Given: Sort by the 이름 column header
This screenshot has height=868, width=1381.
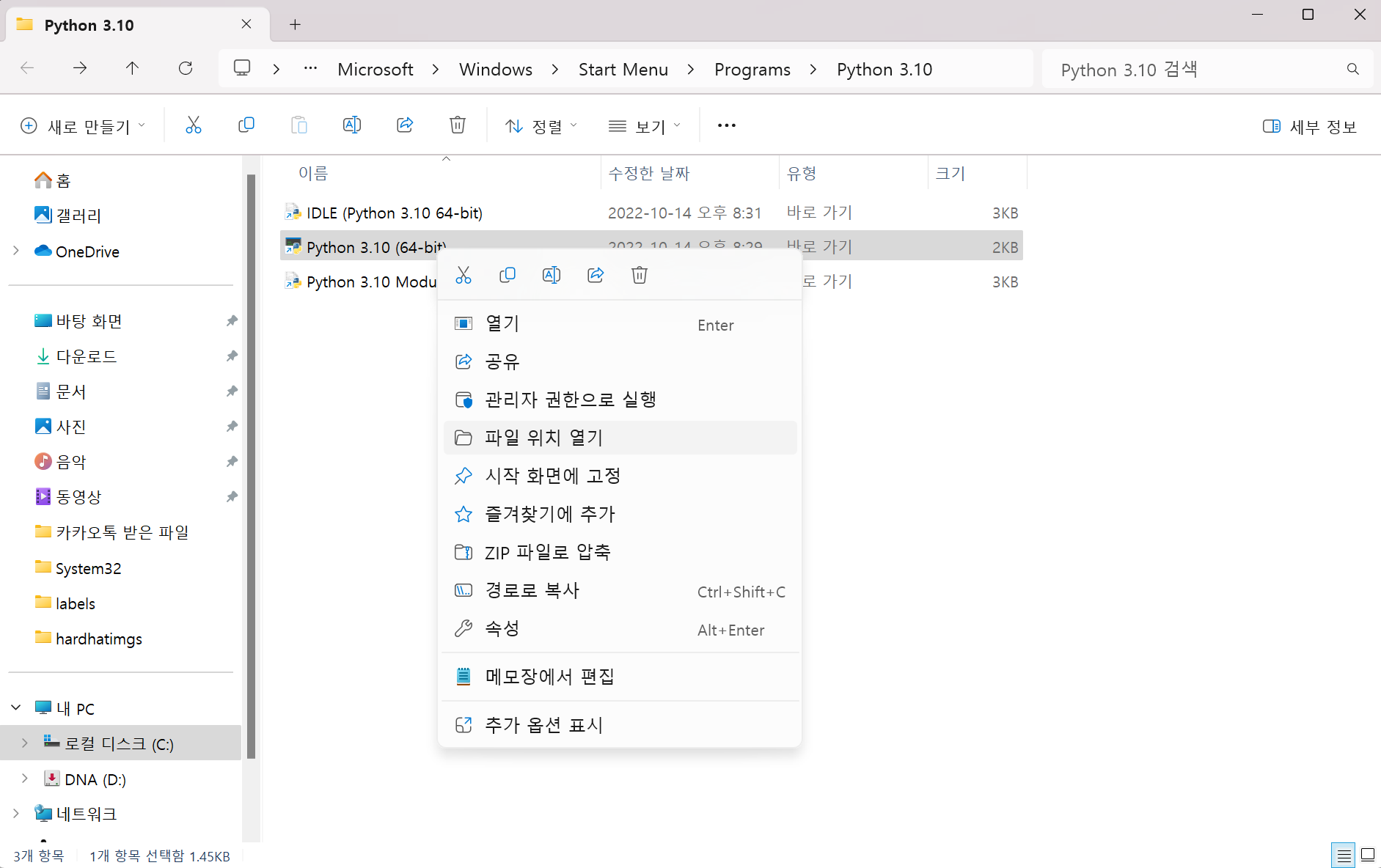Looking at the screenshot, I should (441, 173).
